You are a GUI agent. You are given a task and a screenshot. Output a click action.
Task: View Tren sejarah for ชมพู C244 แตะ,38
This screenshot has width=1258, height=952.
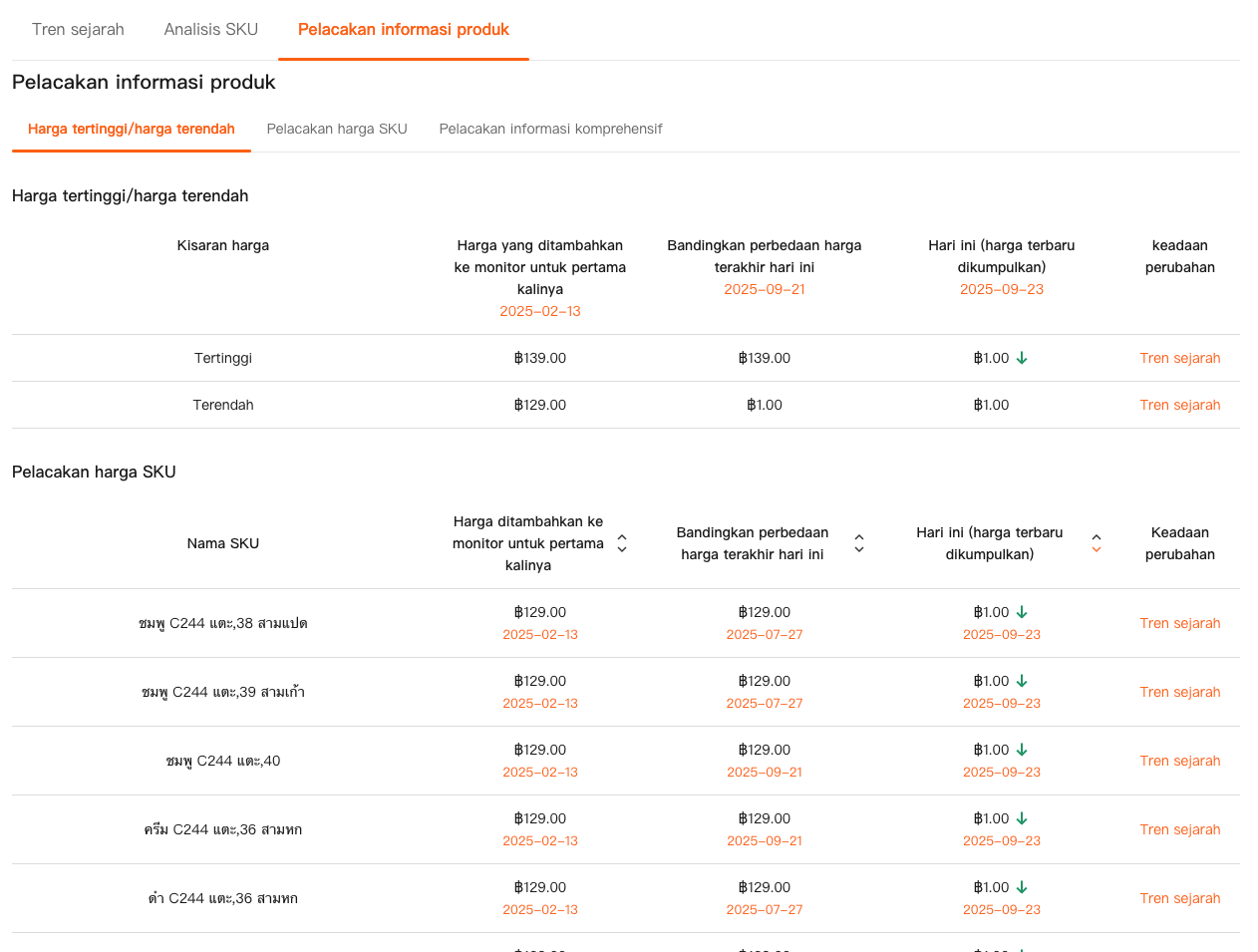pos(1180,623)
